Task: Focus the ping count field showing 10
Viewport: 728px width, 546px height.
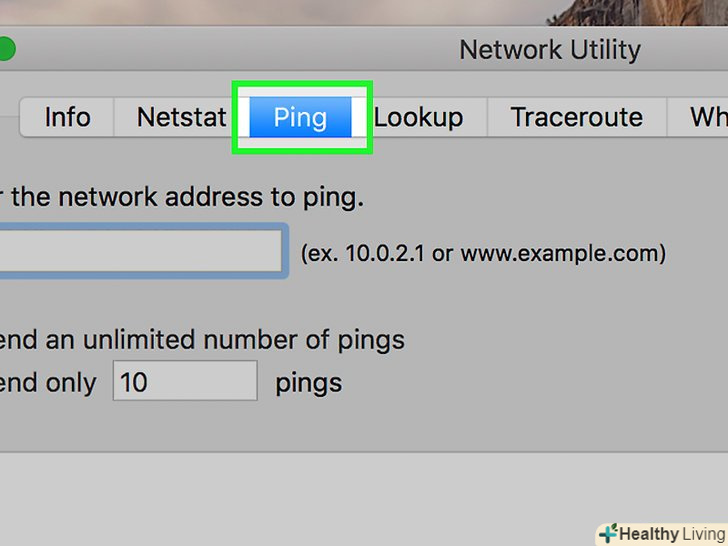Action: click(184, 382)
